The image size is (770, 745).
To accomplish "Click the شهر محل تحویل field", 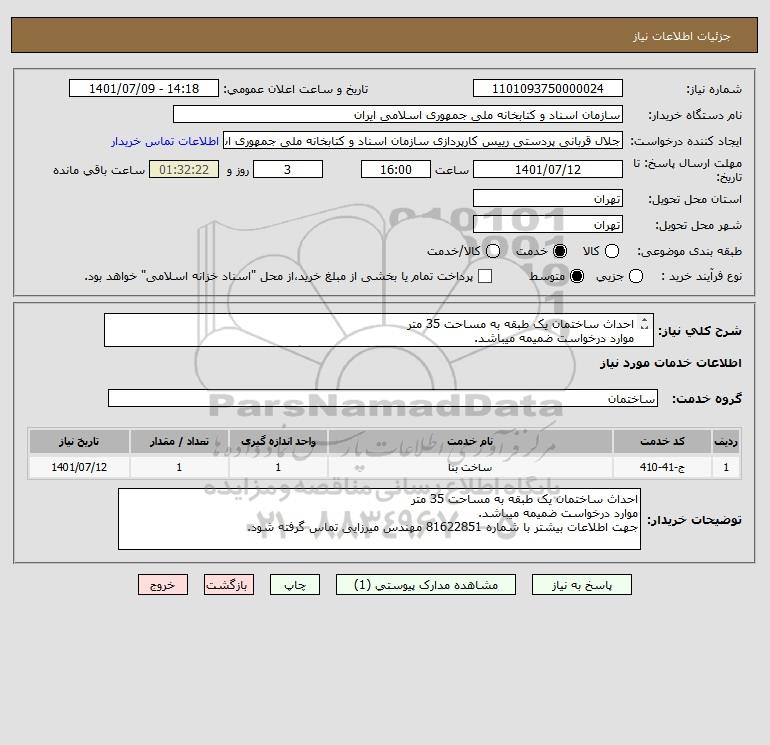I will (548, 224).
